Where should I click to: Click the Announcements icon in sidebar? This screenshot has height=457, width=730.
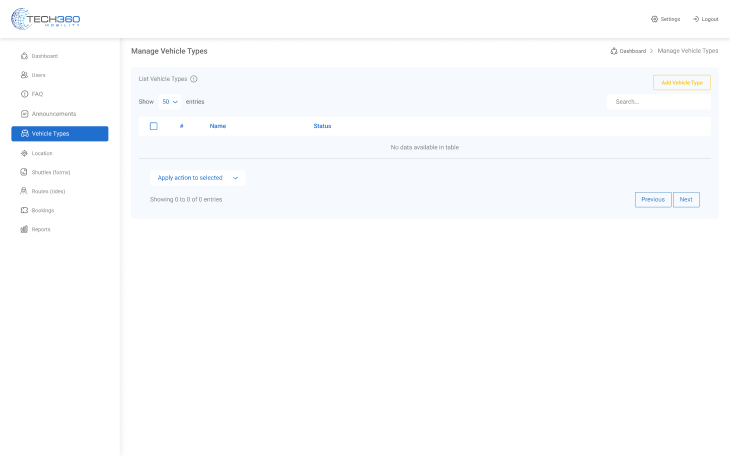coord(24,114)
